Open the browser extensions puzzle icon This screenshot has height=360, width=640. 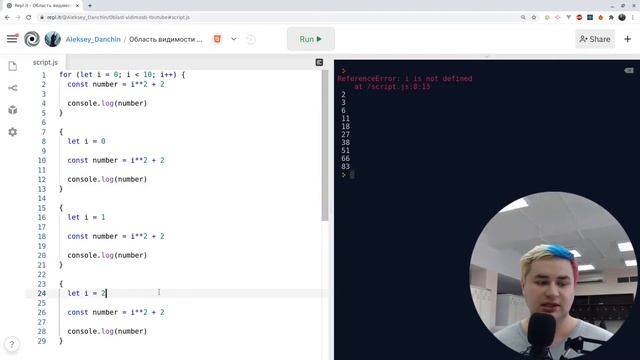tap(611, 18)
